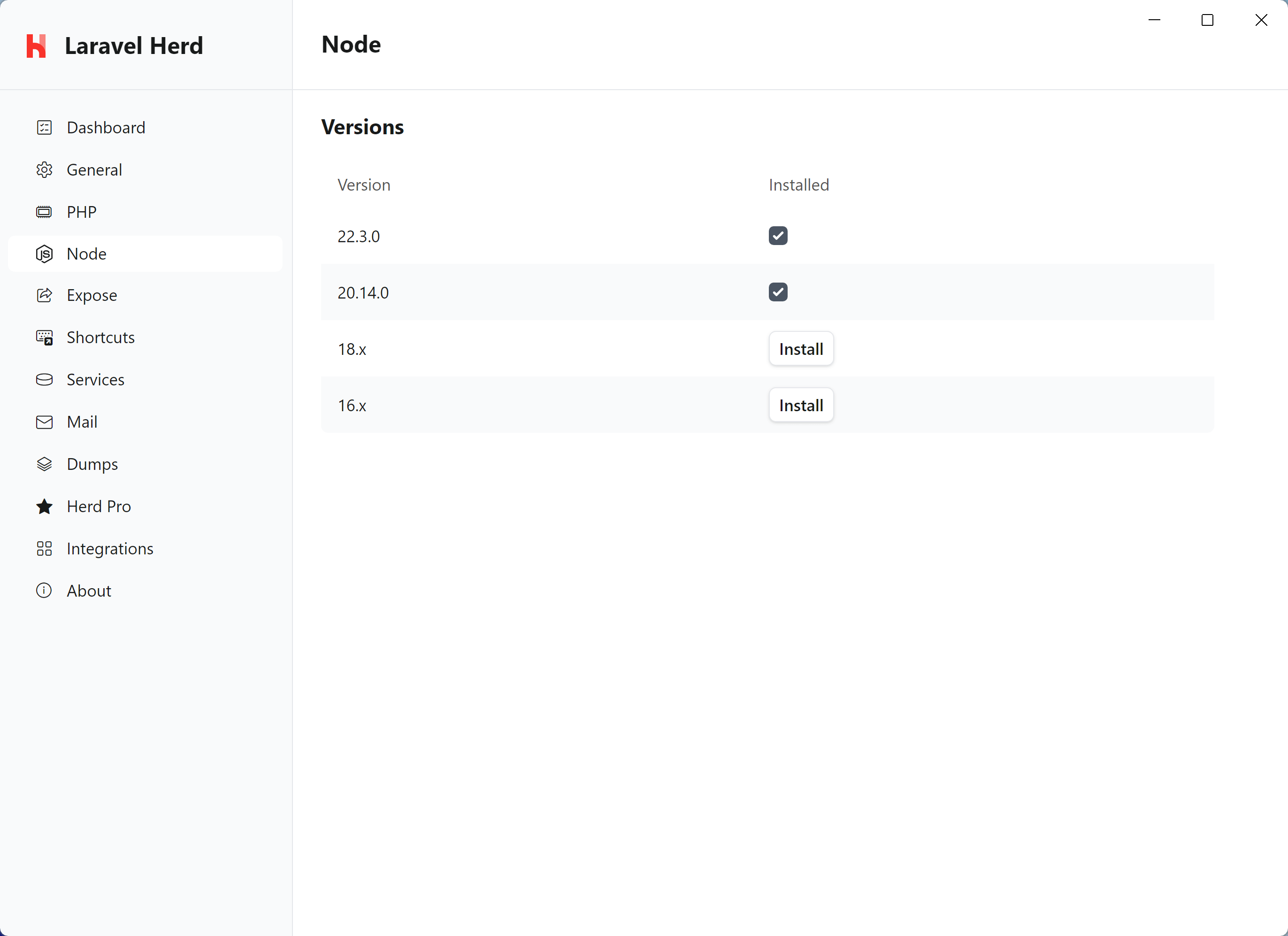
Task: Click the Dumps stacked-layers icon
Action: click(44, 463)
